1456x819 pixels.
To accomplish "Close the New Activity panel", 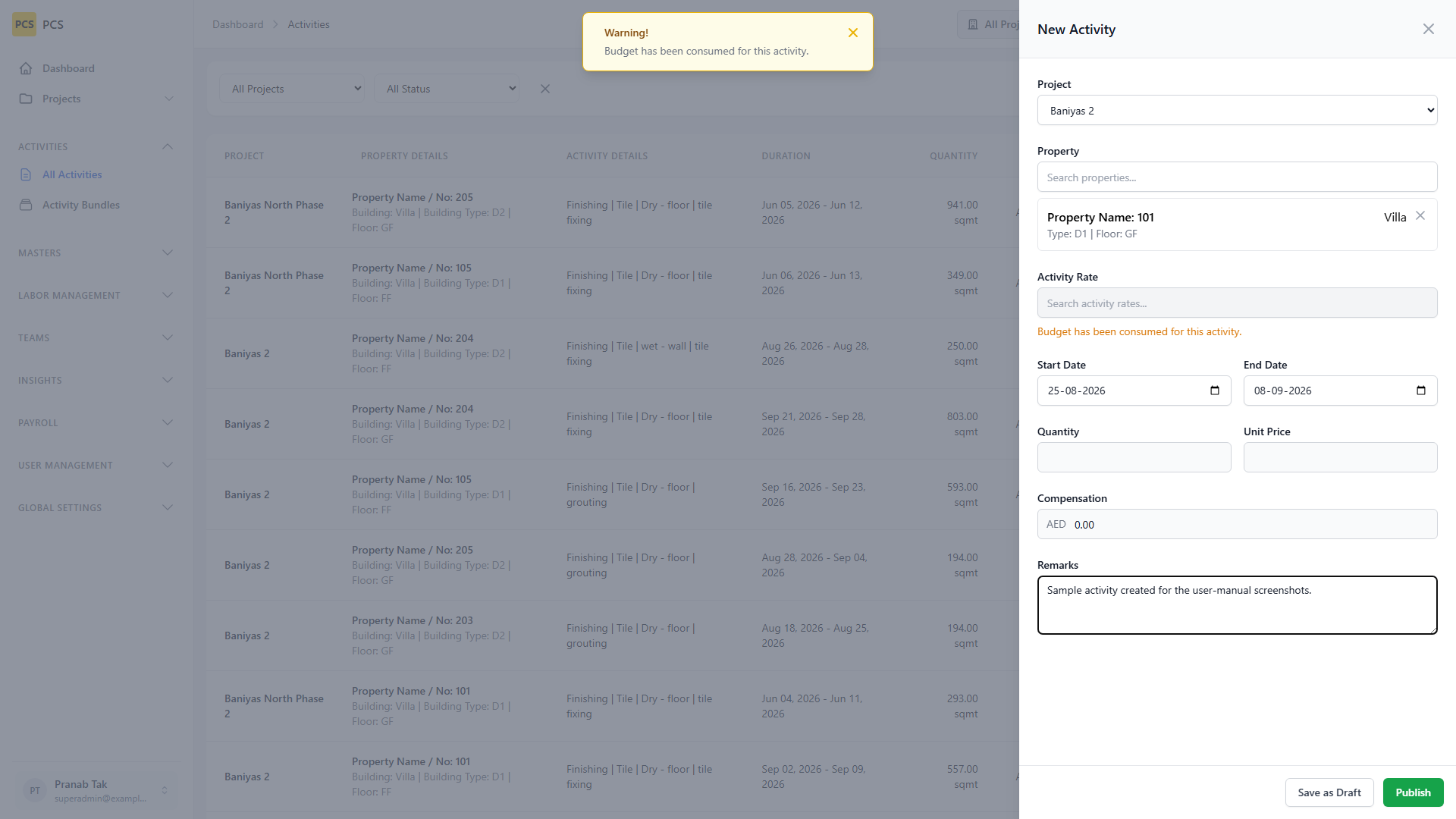I will [x=1428, y=29].
